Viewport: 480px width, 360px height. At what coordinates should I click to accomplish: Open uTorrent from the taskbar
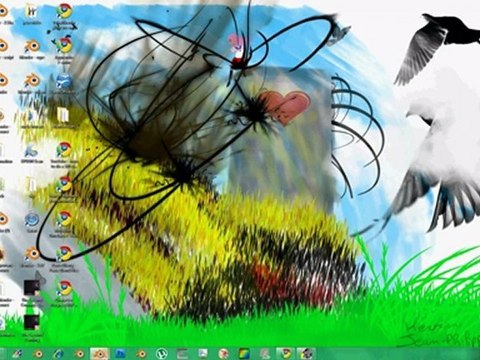[x=161, y=354]
